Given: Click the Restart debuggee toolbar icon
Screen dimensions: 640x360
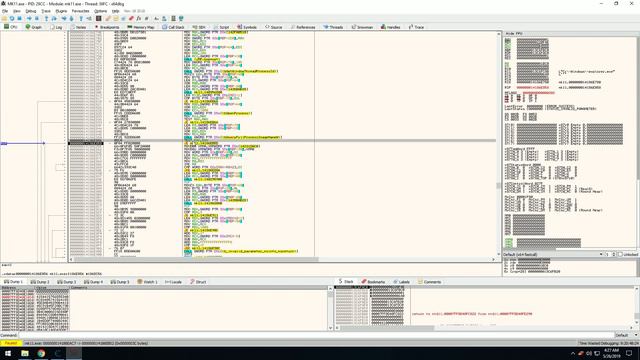Looking at the screenshot, I should [12, 18].
